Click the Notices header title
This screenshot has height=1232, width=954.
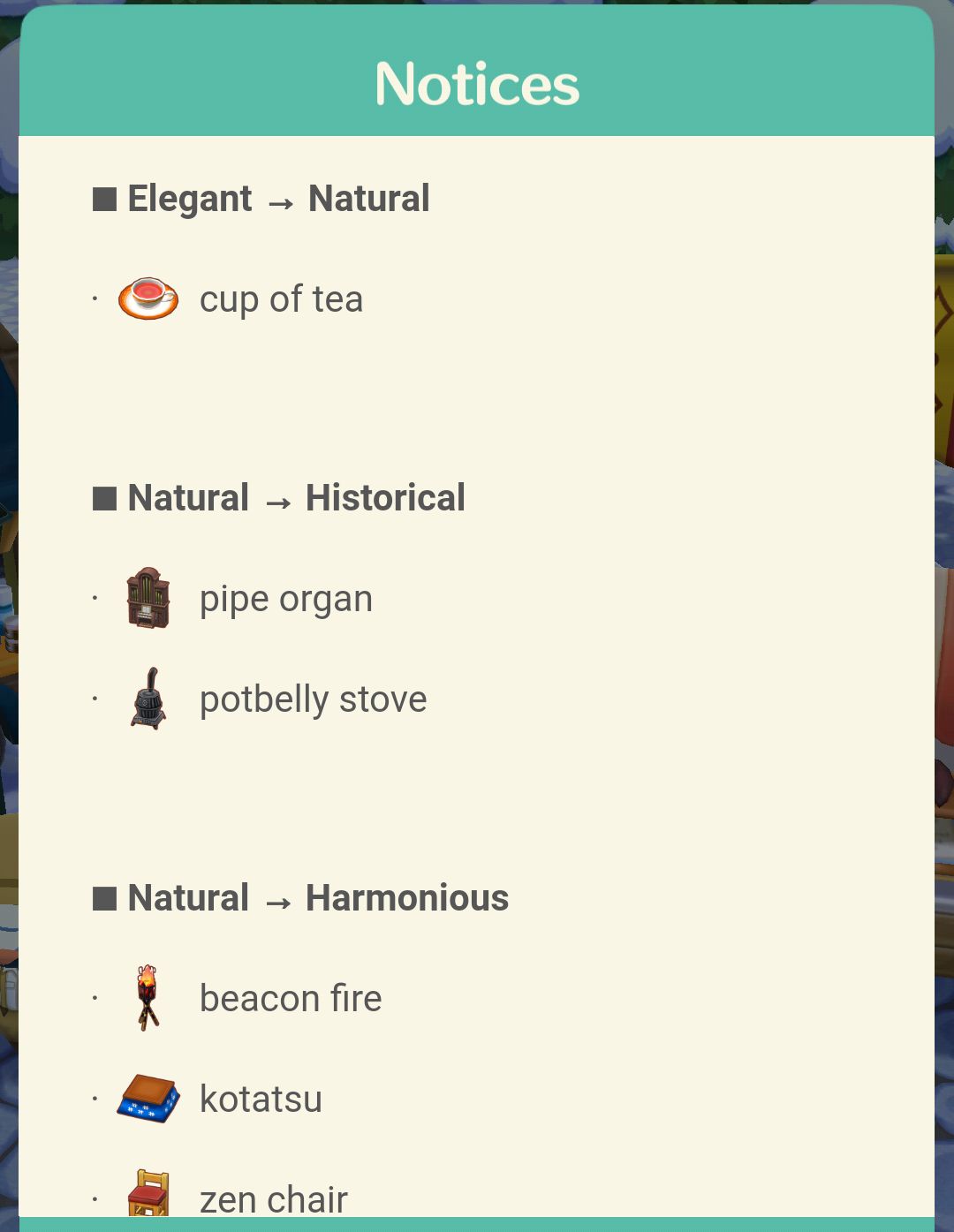tap(477, 84)
